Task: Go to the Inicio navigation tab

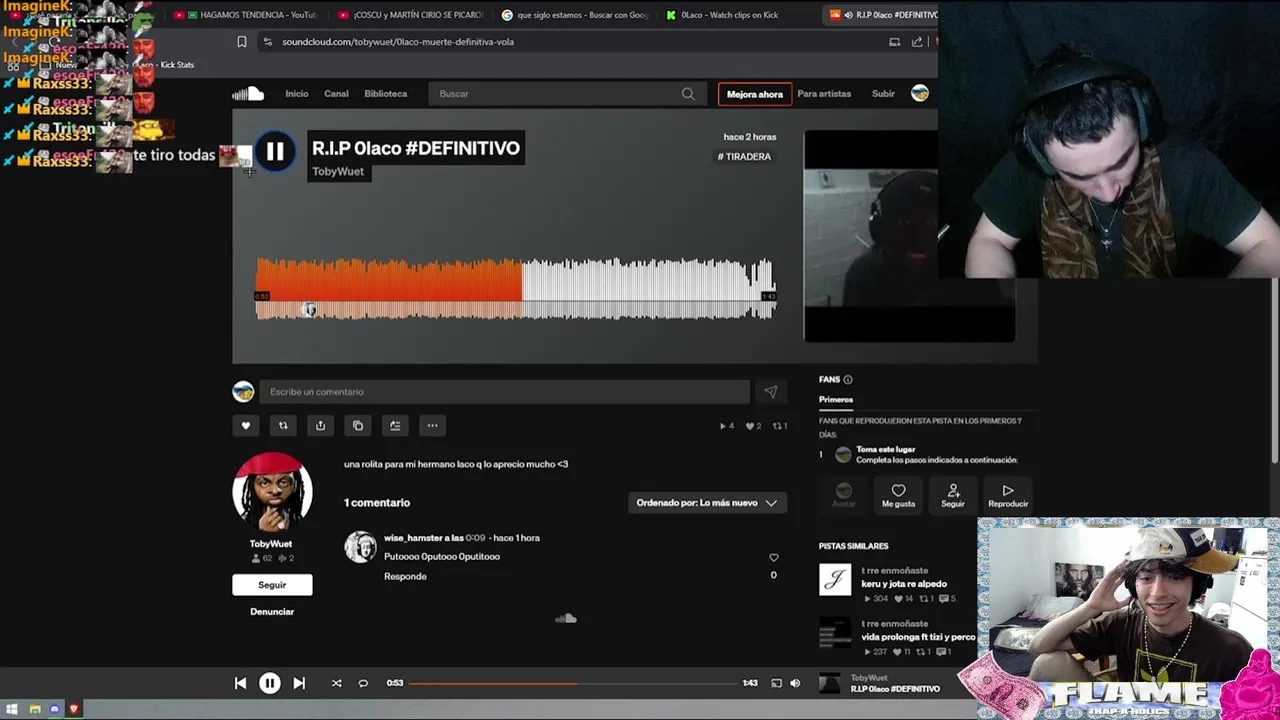Action: pyautogui.click(x=297, y=94)
